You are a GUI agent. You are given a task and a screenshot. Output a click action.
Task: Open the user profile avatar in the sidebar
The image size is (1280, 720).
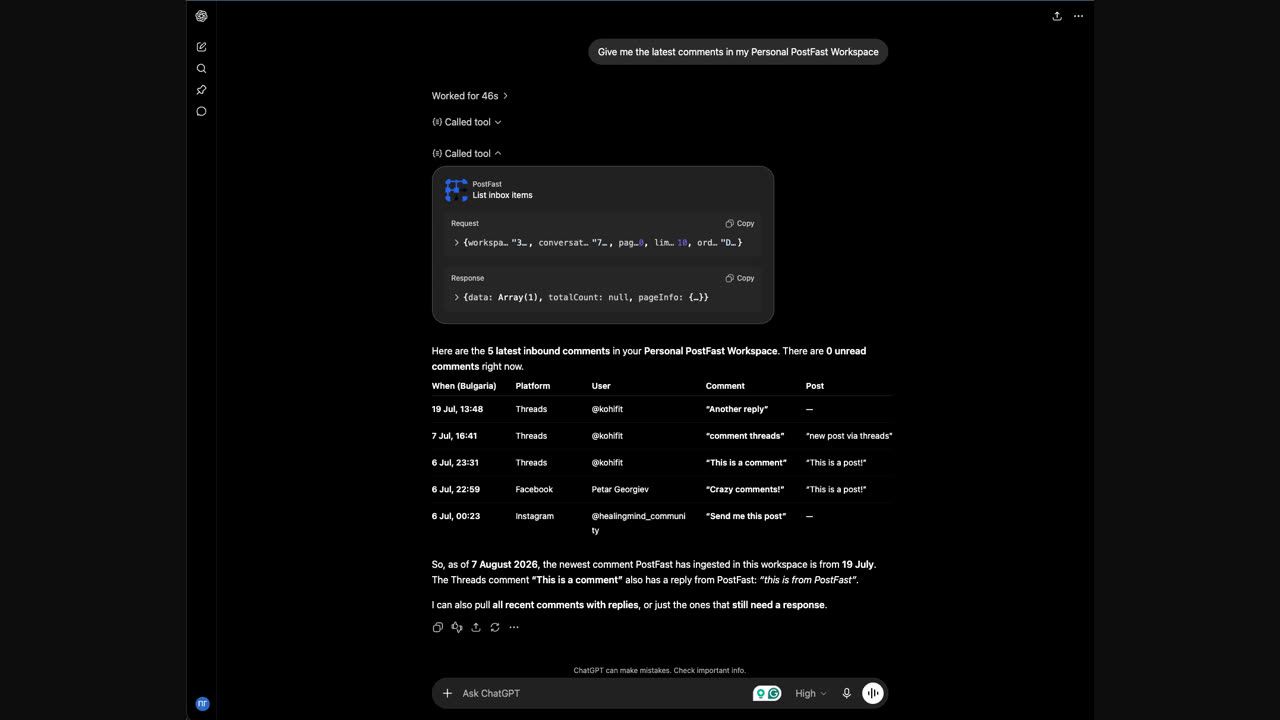click(x=202, y=704)
